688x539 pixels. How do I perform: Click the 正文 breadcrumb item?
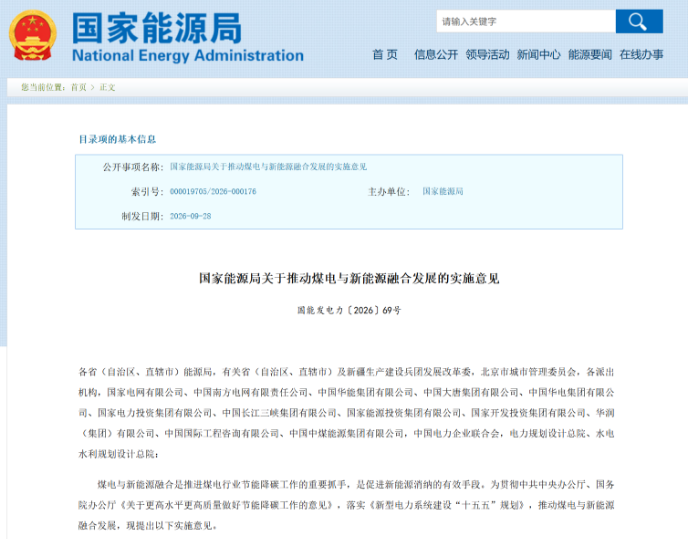pos(108,87)
